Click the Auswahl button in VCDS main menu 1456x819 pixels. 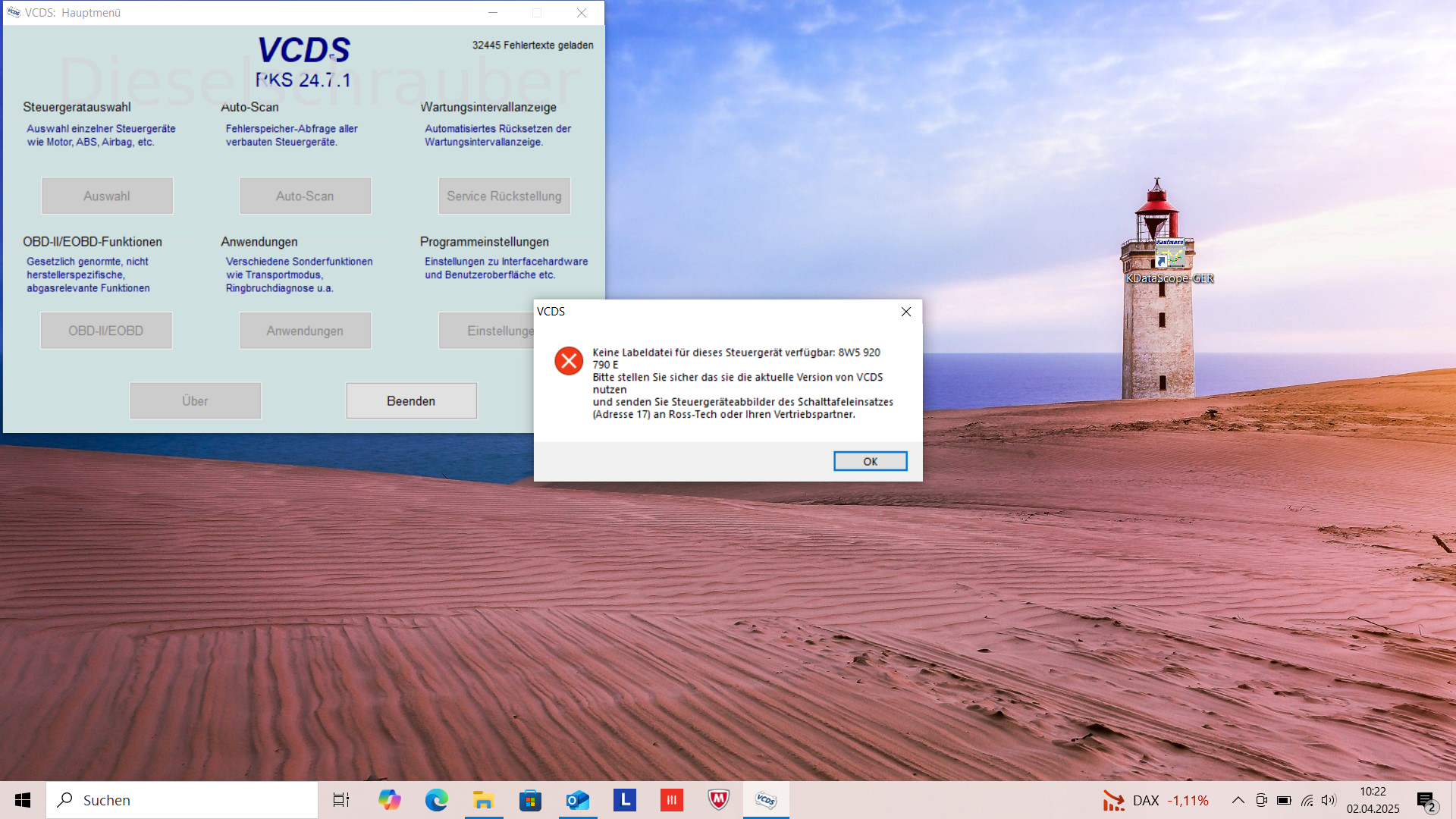coord(107,196)
